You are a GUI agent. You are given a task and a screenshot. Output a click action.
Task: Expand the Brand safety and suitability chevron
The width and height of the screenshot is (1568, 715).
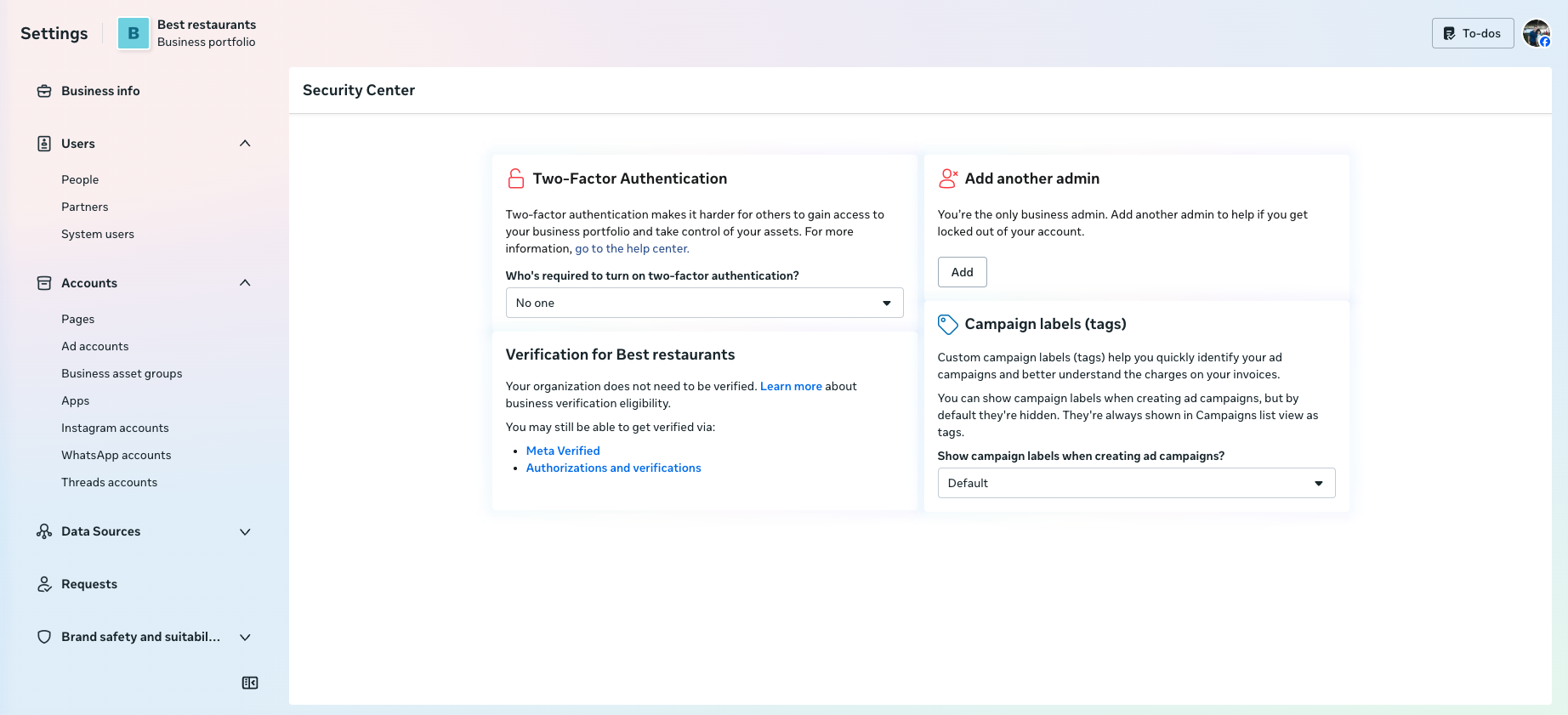(245, 637)
